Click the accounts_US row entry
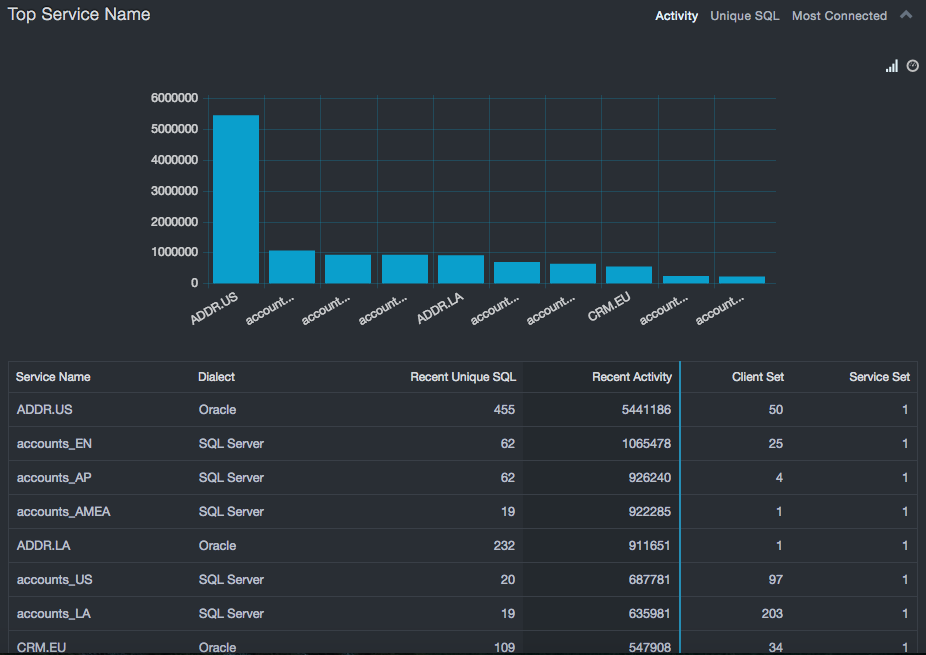The width and height of the screenshot is (926, 655). (55, 579)
